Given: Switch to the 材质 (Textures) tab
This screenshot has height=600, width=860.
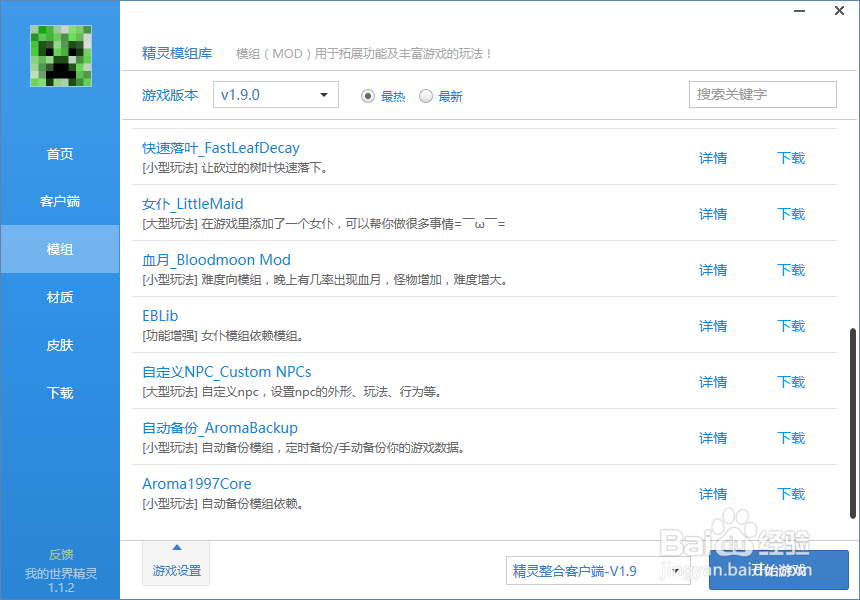Looking at the screenshot, I should (x=58, y=297).
